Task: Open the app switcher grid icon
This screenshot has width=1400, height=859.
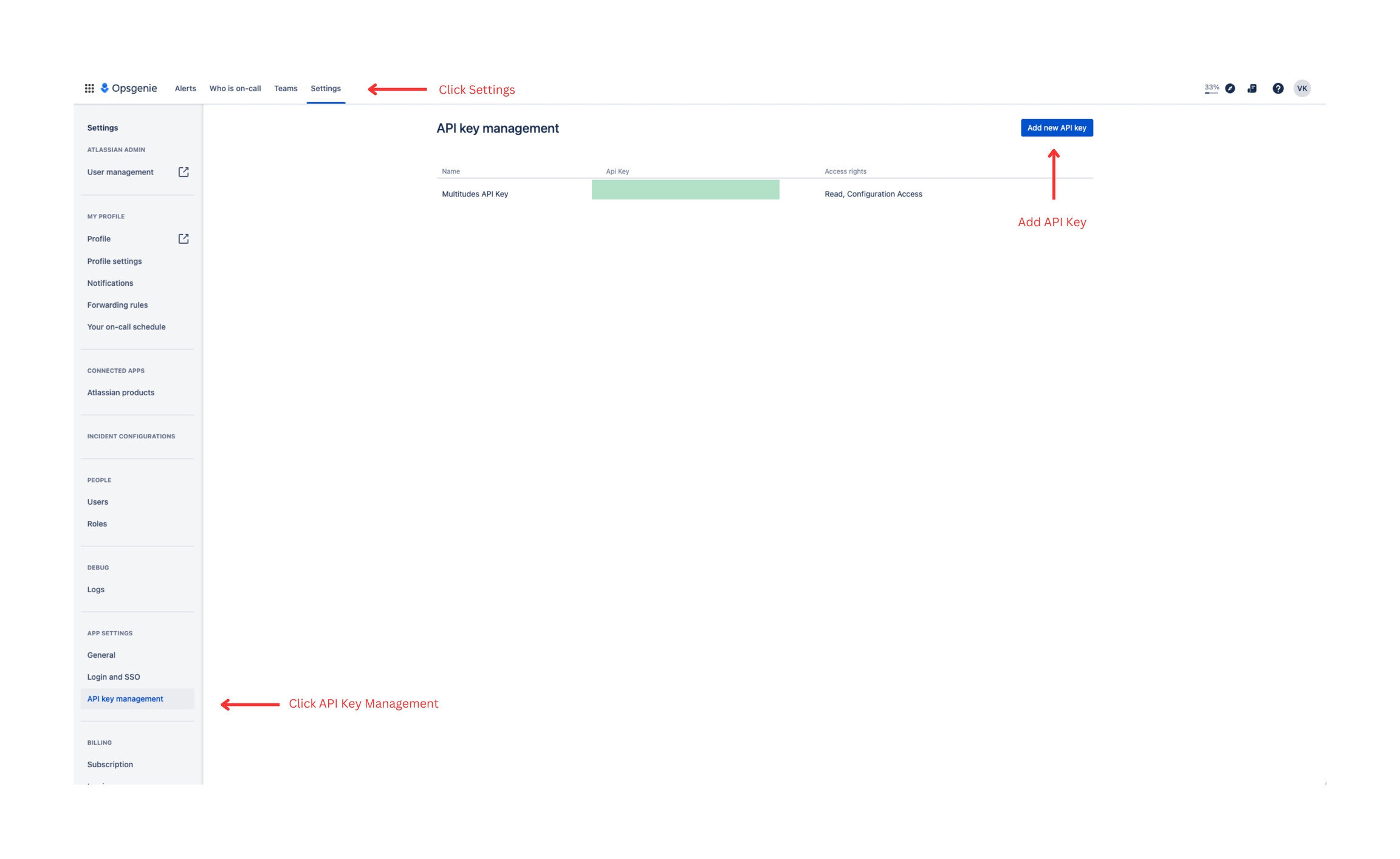Action: coord(89,88)
